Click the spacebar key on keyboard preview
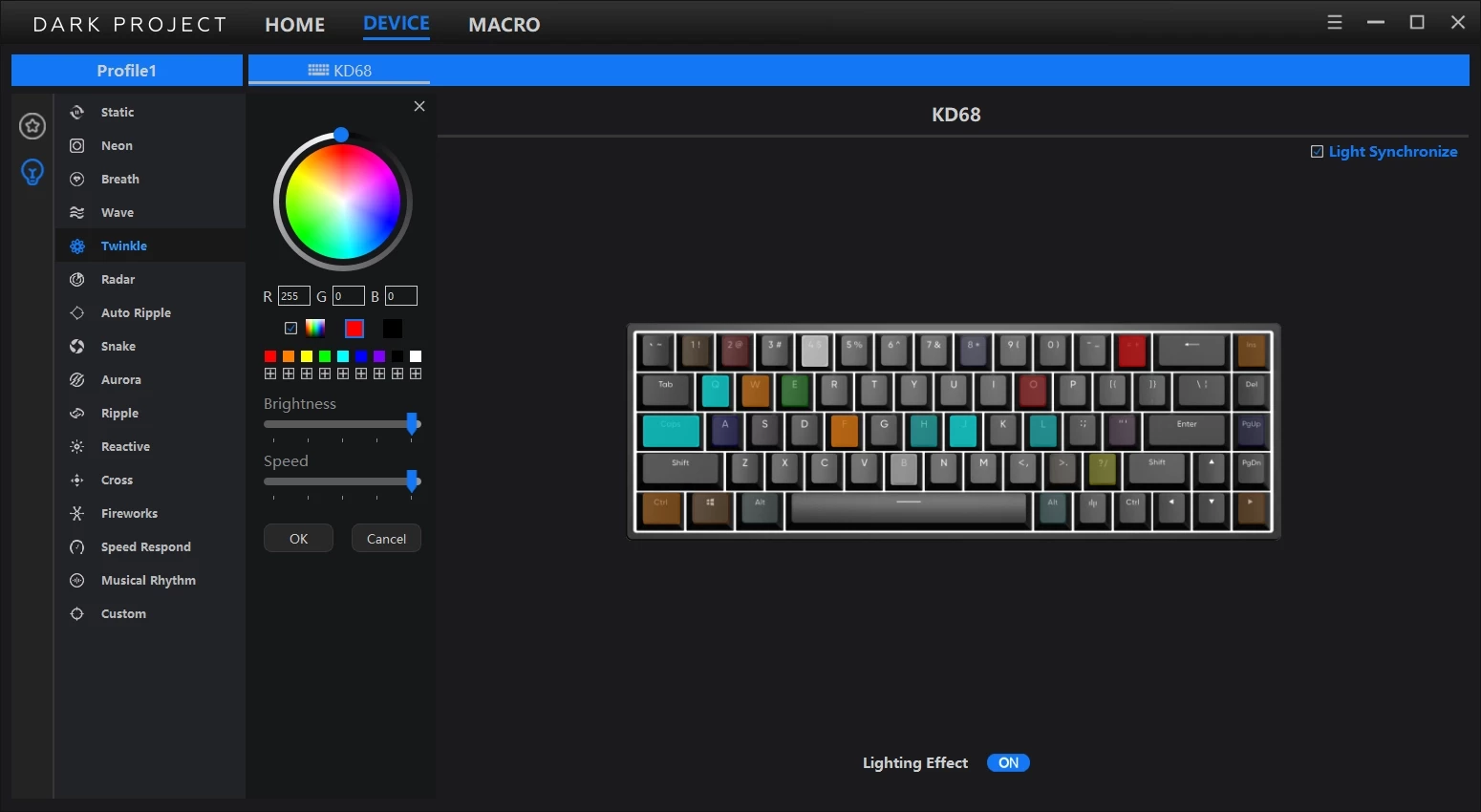This screenshot has width=1481, height=812. [909, 509]
